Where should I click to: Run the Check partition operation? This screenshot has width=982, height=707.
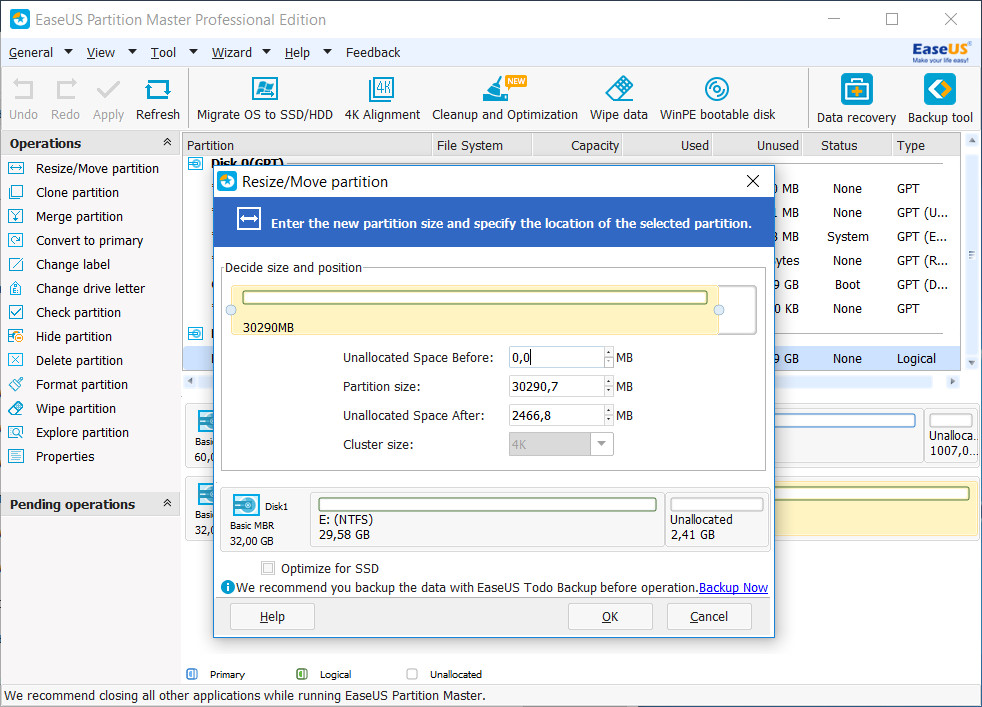[x=78, y=312]
